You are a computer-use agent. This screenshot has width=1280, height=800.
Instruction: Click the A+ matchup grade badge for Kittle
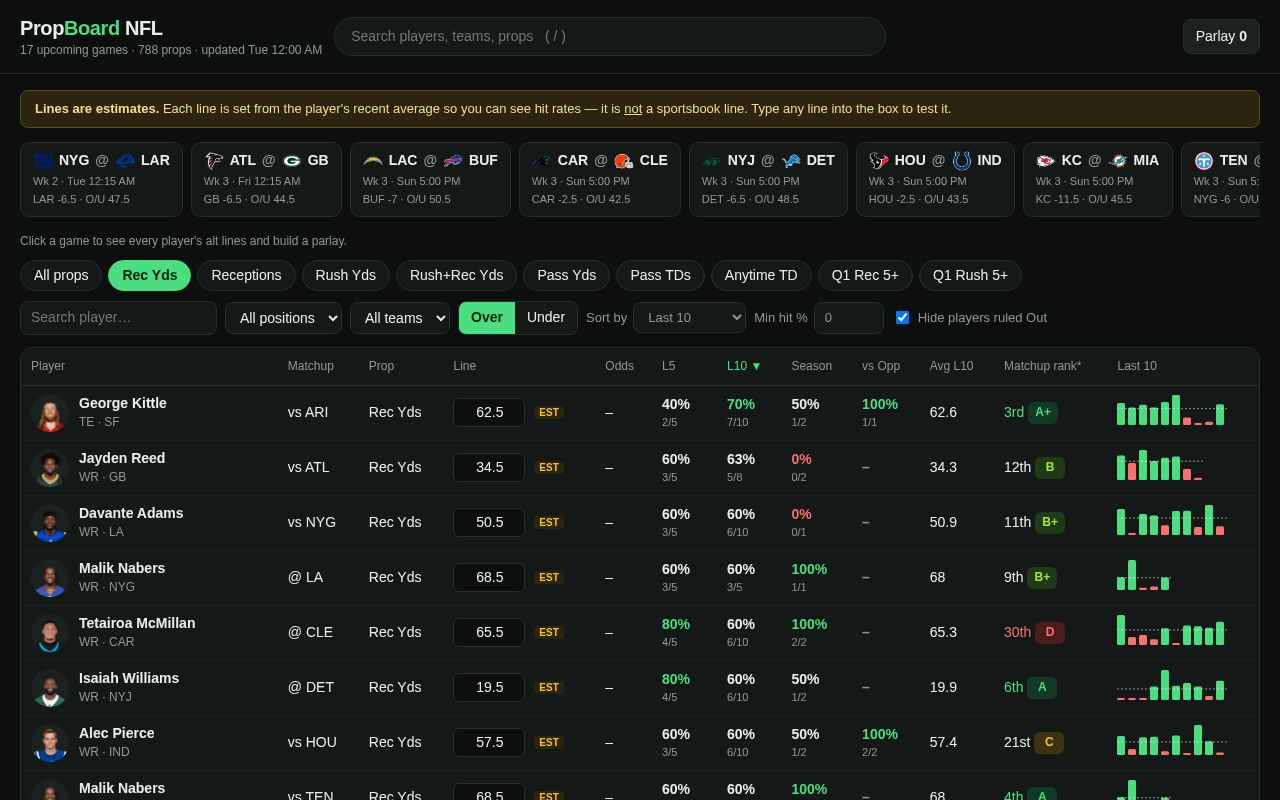click(1043, 412)
